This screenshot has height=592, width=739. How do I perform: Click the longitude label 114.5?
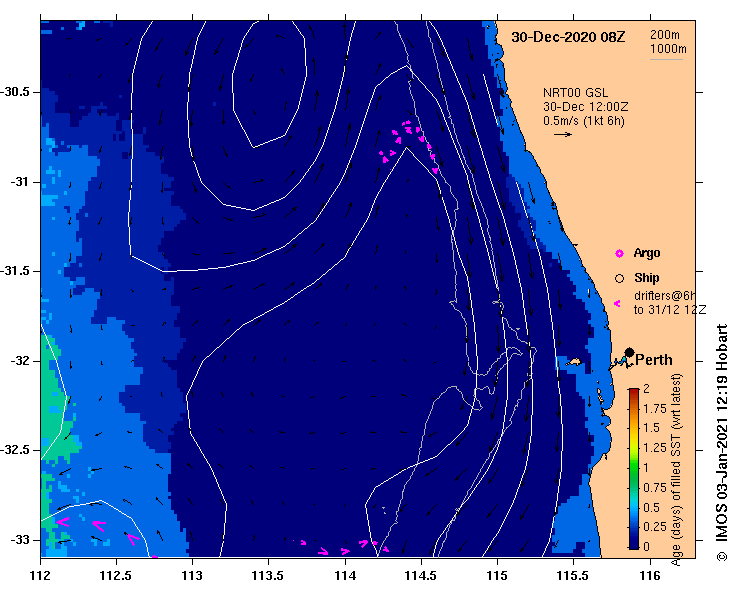tap(421, 576)
